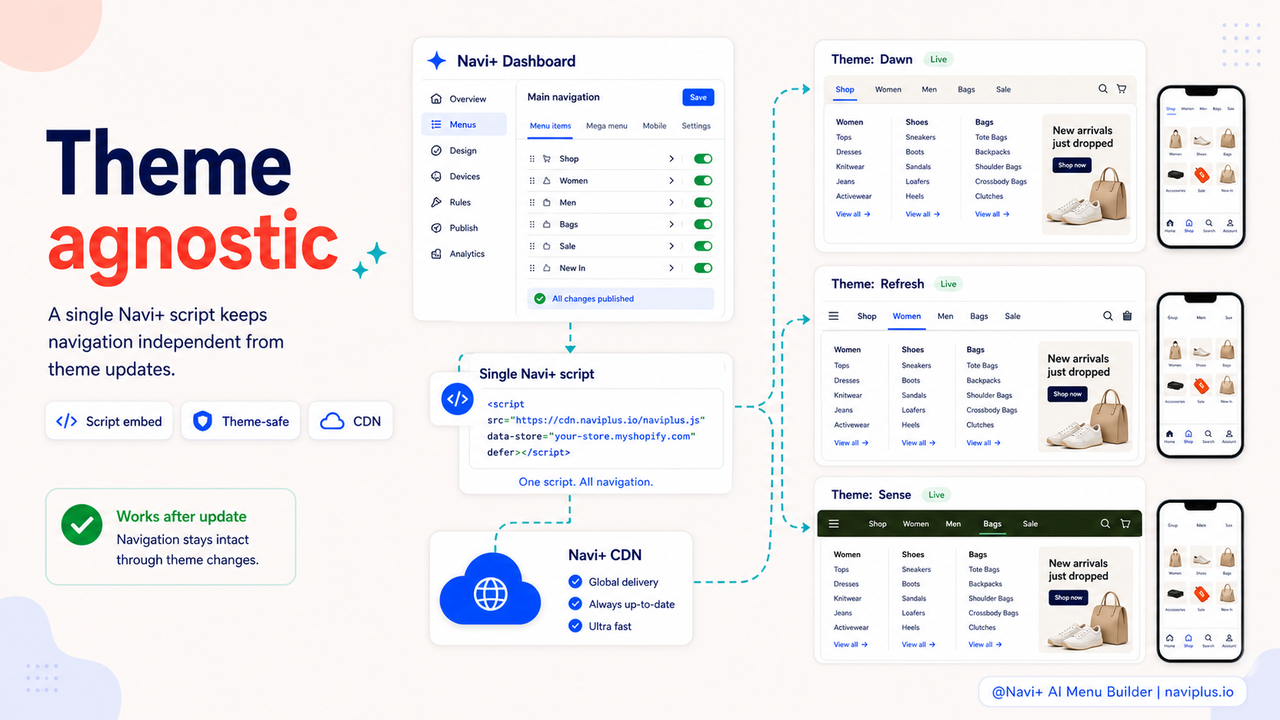Open the cart icon in Dawn theme
The width and height of the screenshot is (1280, 720).
pos(1122,89)
